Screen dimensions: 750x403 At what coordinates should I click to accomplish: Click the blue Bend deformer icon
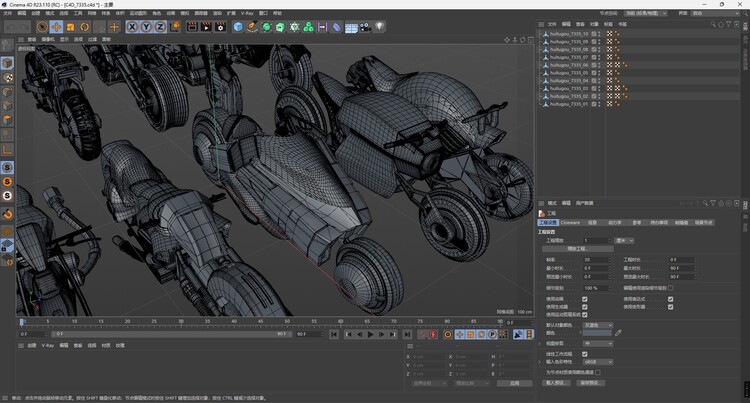337,27
